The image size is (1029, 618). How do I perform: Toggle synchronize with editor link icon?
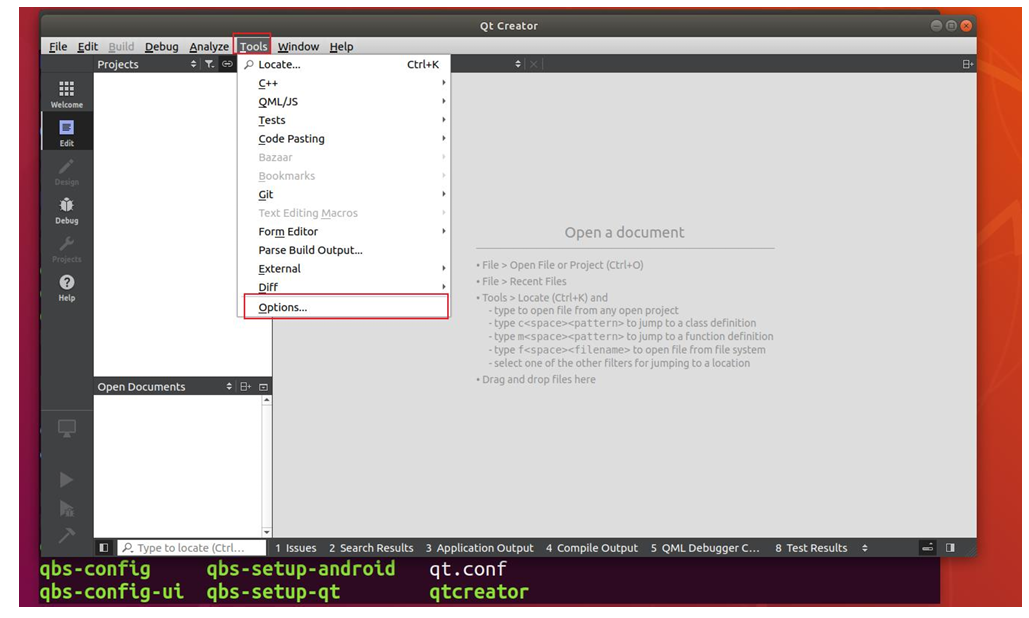click(x=227, y=64)
